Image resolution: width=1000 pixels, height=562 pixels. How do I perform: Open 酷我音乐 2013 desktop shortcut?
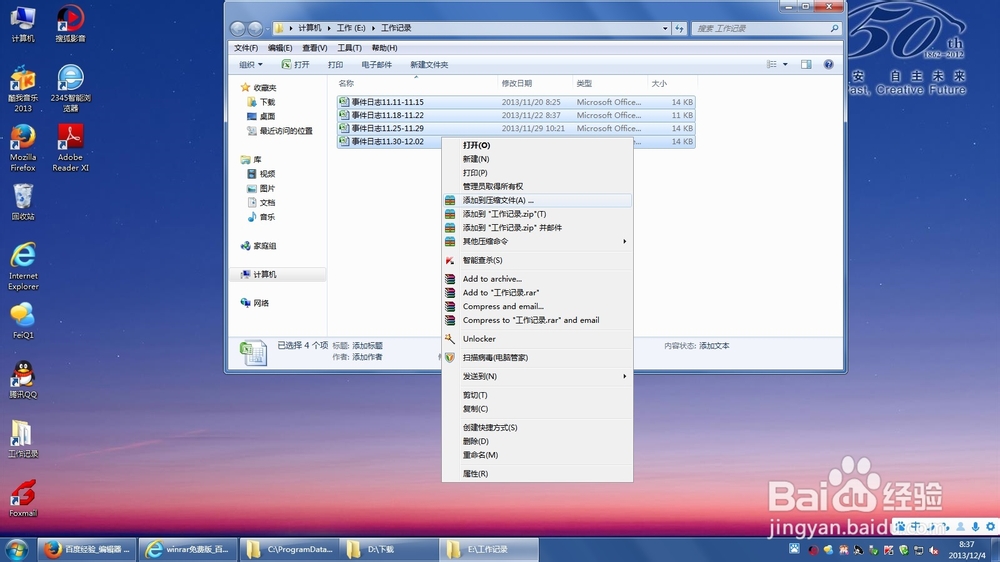(x=23, y=89)
